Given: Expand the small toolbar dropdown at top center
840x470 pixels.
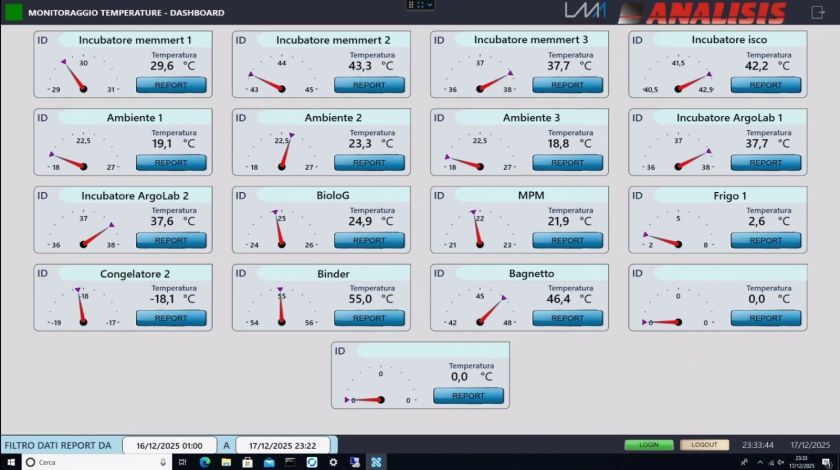Looking at the screenshot, I should pyautogui.click(x=421, y=5).
